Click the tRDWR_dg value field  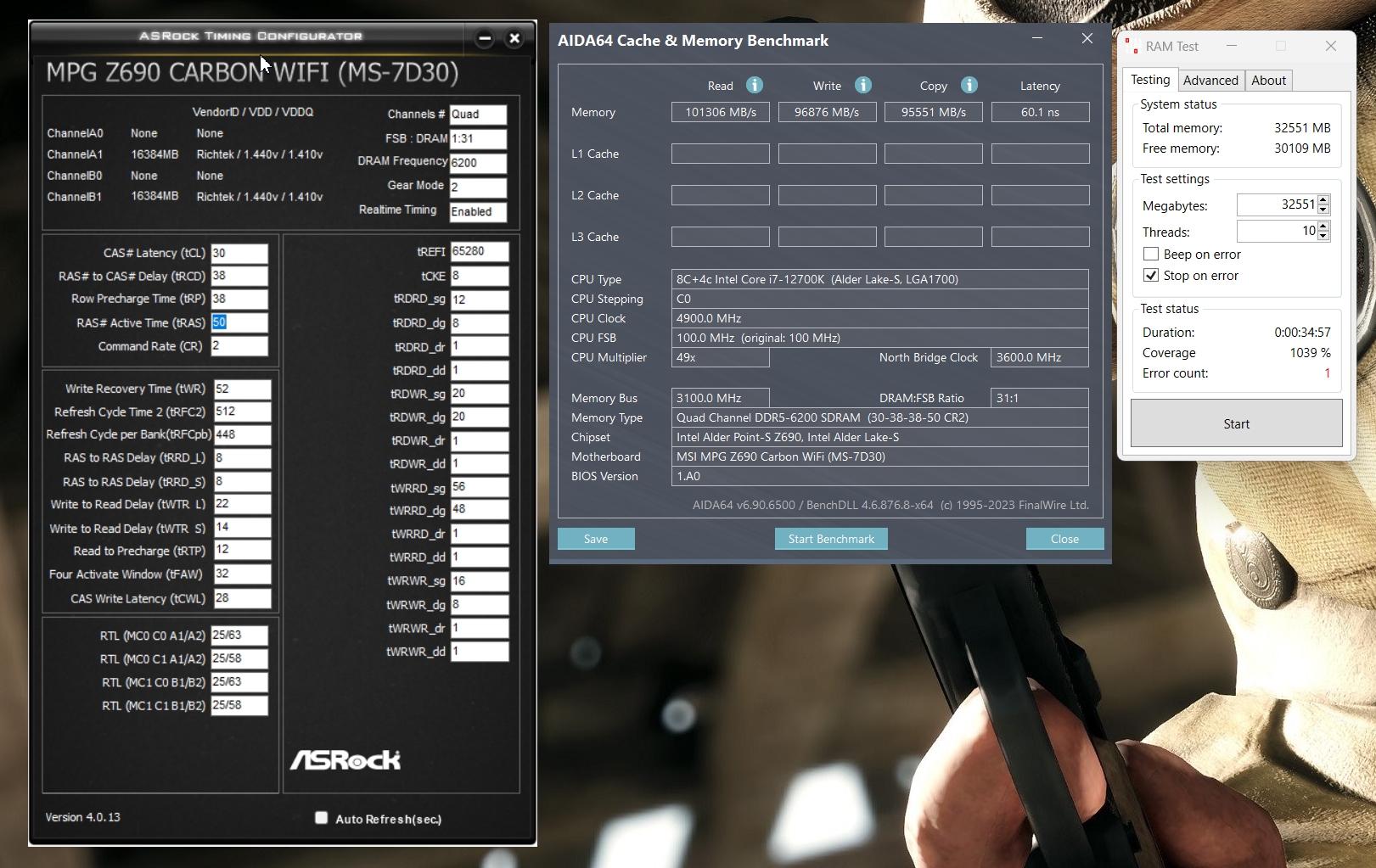480,417
